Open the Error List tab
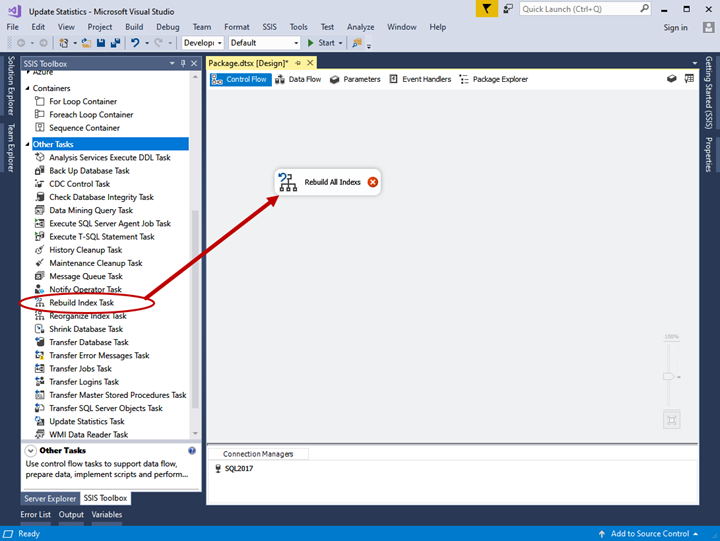This screenshot has height=541, width=720. click(x=35, y=514)
